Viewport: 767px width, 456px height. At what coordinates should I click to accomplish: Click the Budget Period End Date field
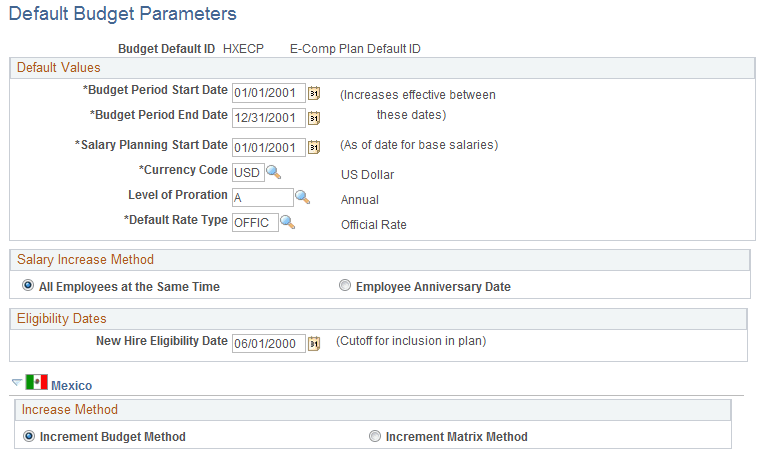268,118
